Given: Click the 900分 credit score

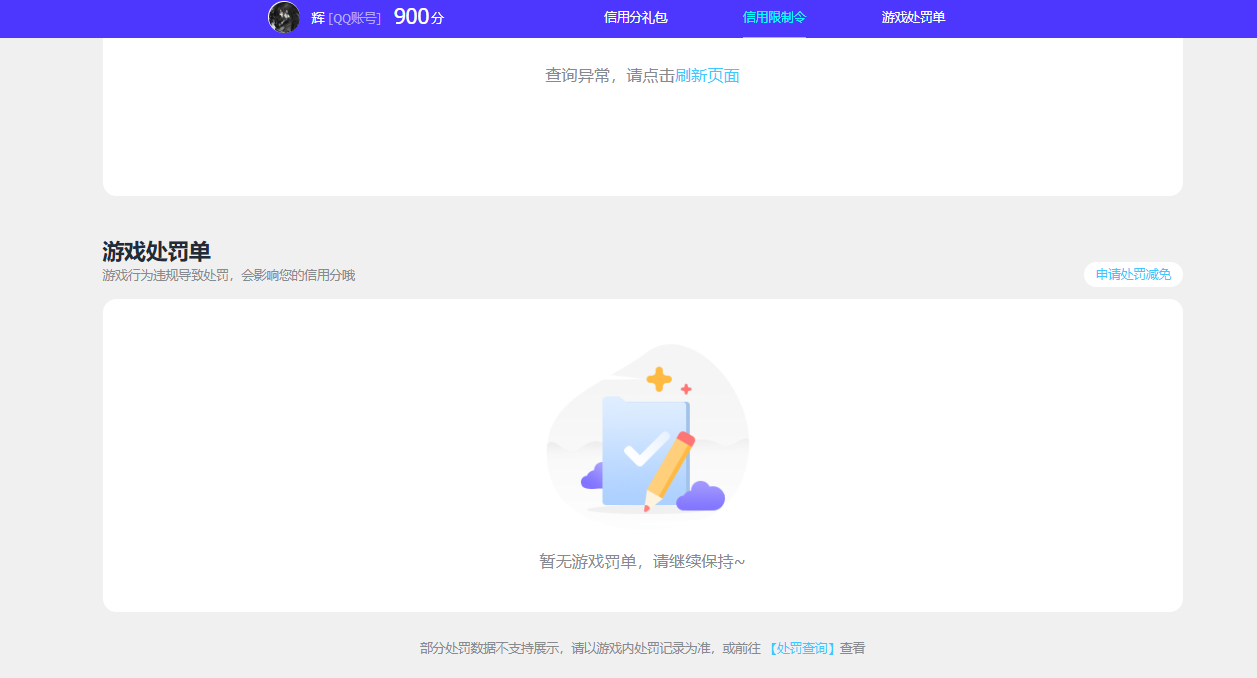Looking at the screenshot, I should 419,17.
